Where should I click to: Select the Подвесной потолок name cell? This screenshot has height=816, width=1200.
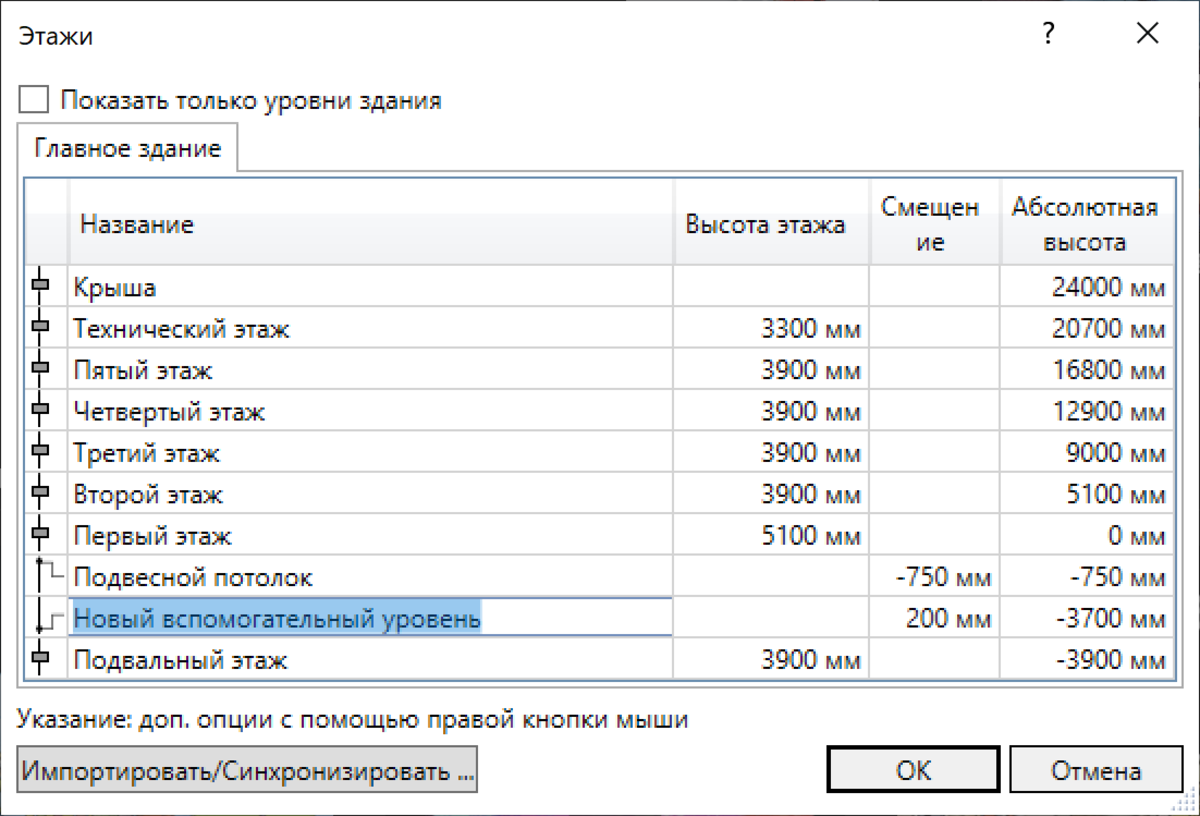pyautogui.click(x=371, y=577)
